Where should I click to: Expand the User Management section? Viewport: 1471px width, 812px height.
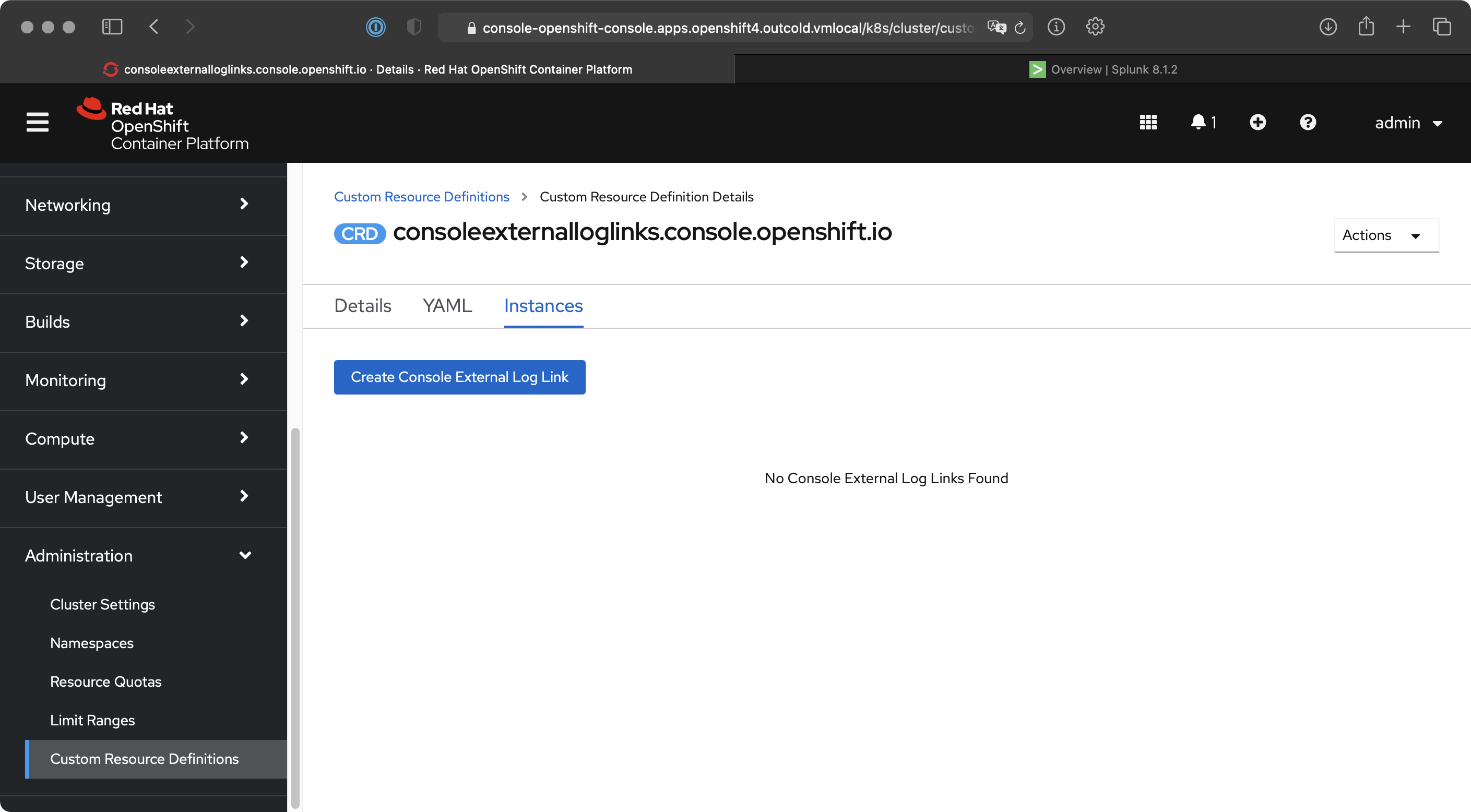tap(144, 497)
